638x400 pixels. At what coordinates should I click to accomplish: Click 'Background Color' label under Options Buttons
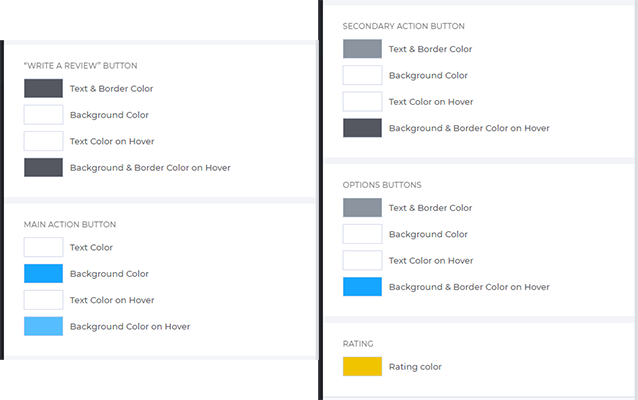[428, 234]
